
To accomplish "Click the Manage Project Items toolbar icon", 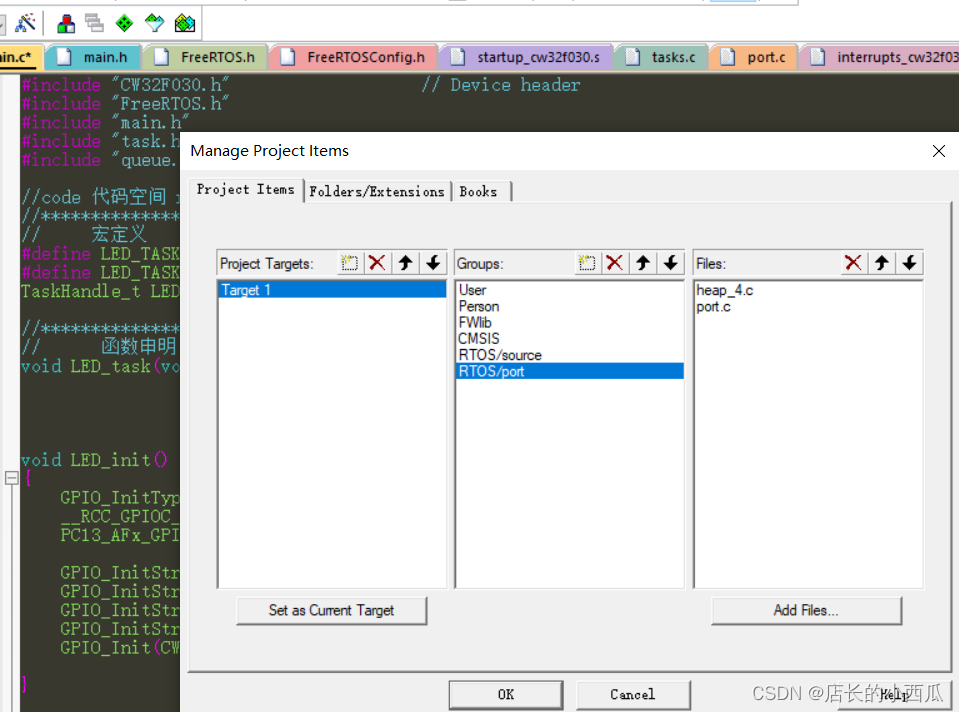I will 66,22.
